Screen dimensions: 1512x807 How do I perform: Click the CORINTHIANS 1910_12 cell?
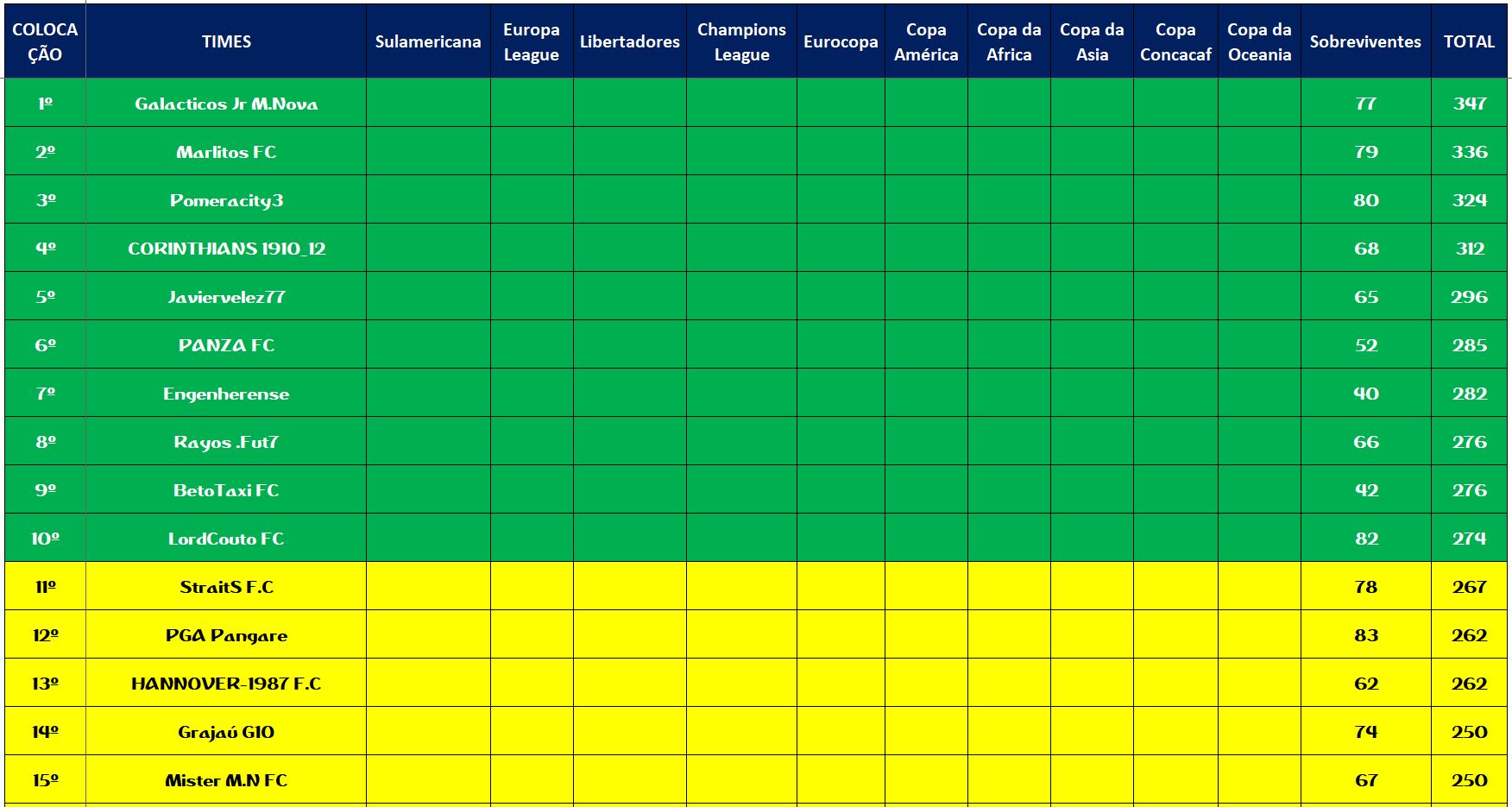(226, 249)
